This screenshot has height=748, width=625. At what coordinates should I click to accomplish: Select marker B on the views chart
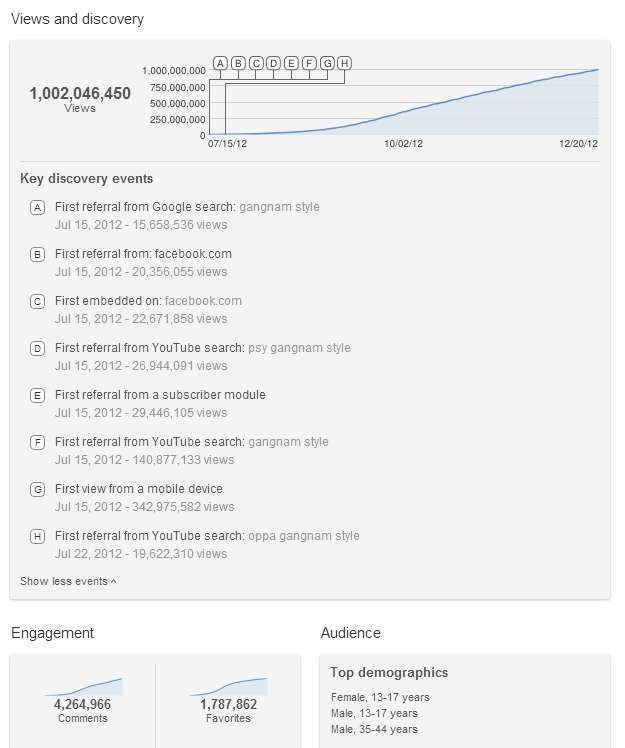[x=238, y=63]
